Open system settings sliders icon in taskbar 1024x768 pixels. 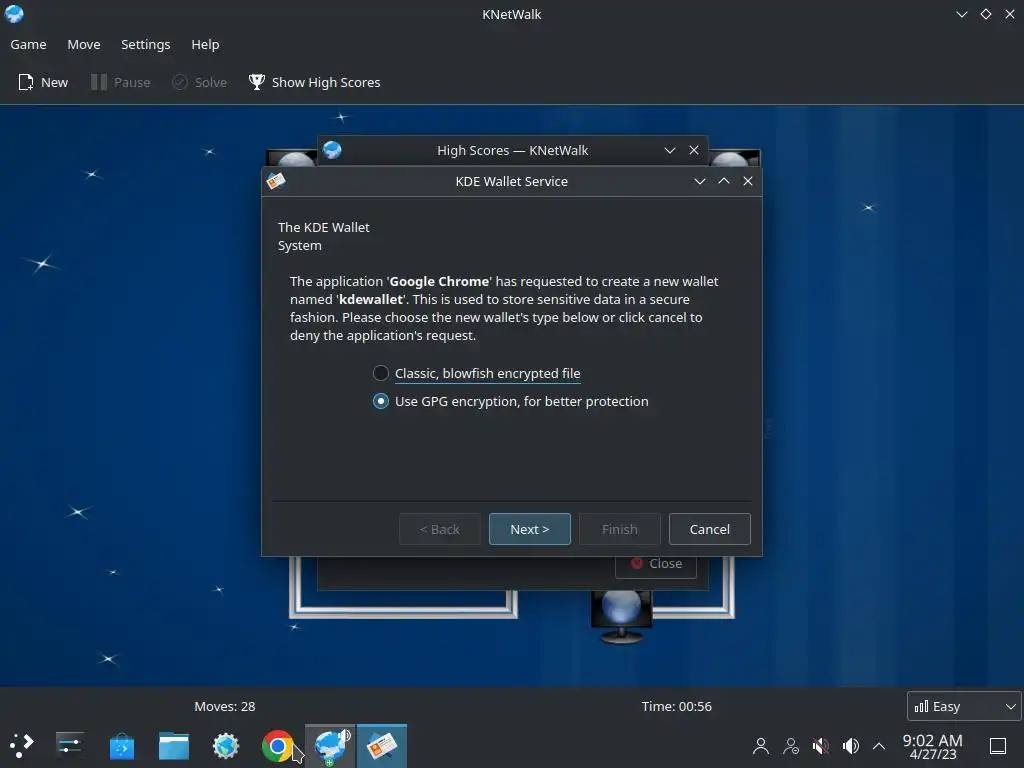[x=69, y=745]
